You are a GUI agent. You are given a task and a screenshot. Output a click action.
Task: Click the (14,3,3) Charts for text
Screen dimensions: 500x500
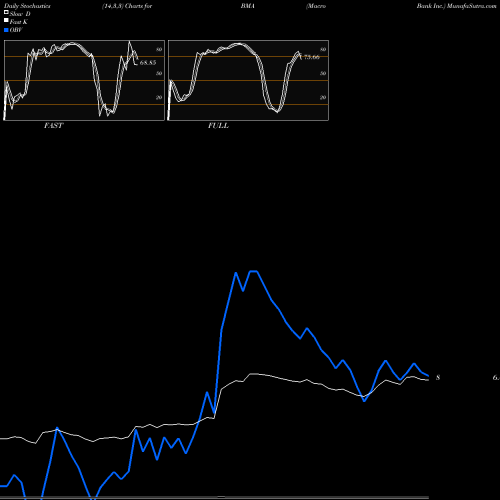127,6
